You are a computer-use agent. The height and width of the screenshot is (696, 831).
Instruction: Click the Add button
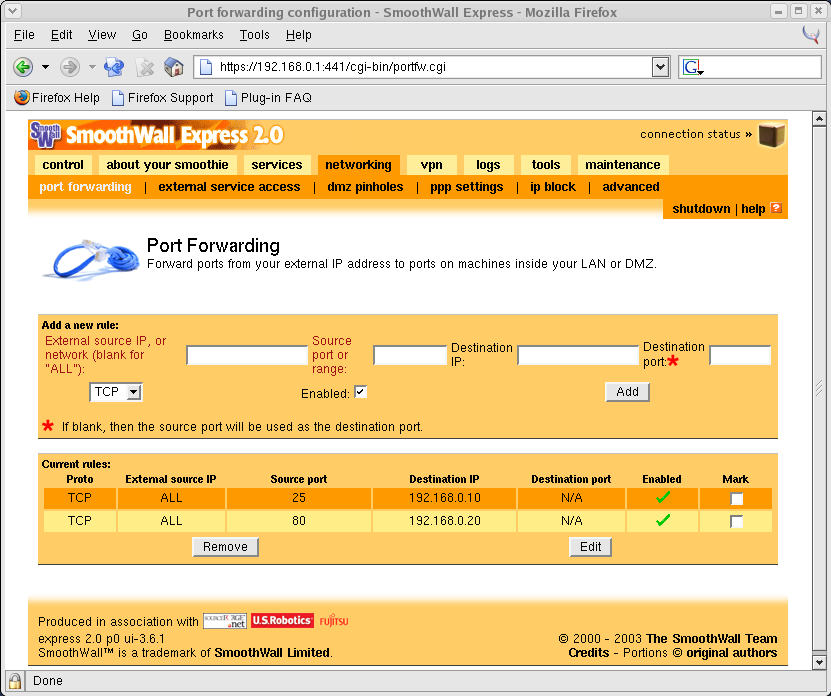(x=627, y=392)
